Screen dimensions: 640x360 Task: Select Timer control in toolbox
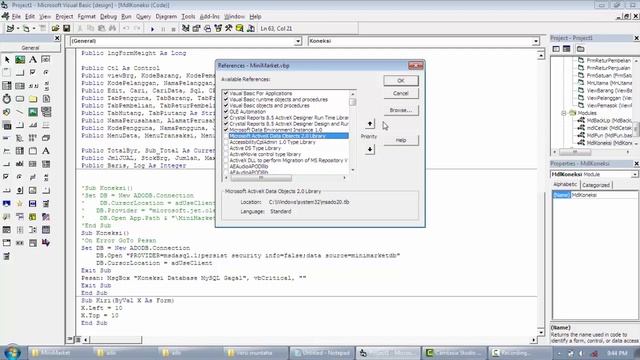(7, 99)
